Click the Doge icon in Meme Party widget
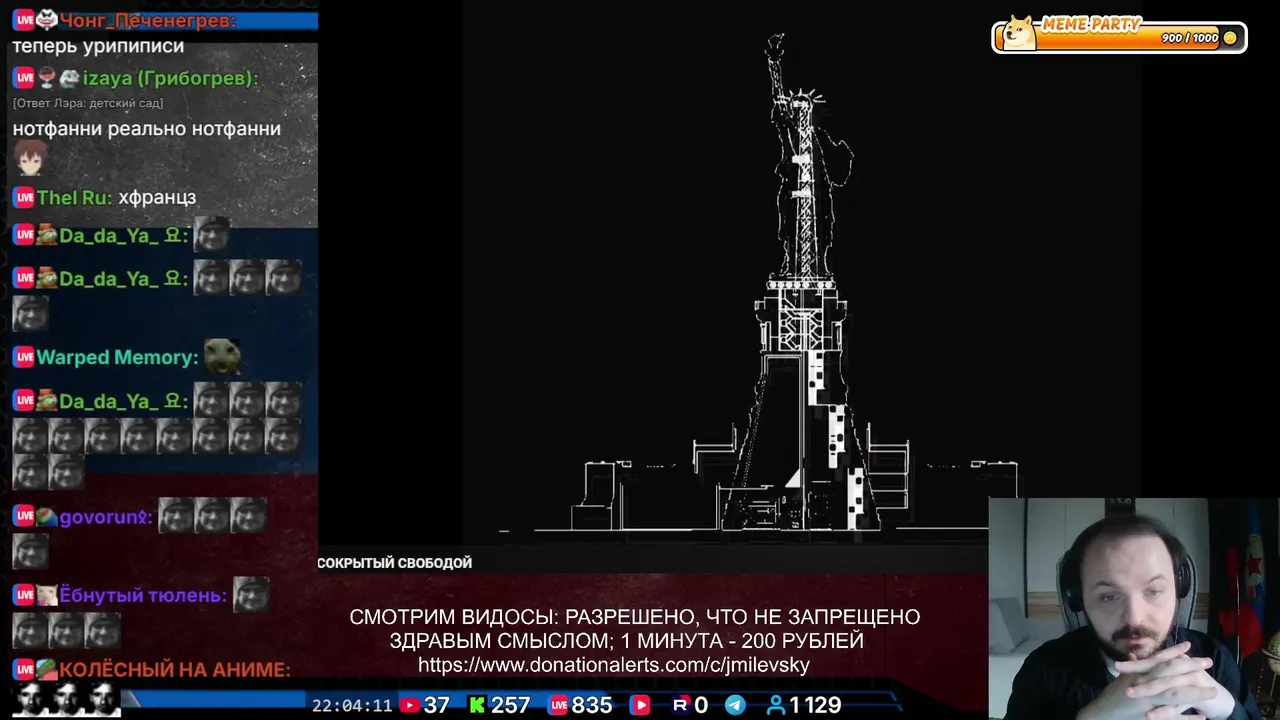Viewport: 1280px width, 720px height. point(1019,32)
